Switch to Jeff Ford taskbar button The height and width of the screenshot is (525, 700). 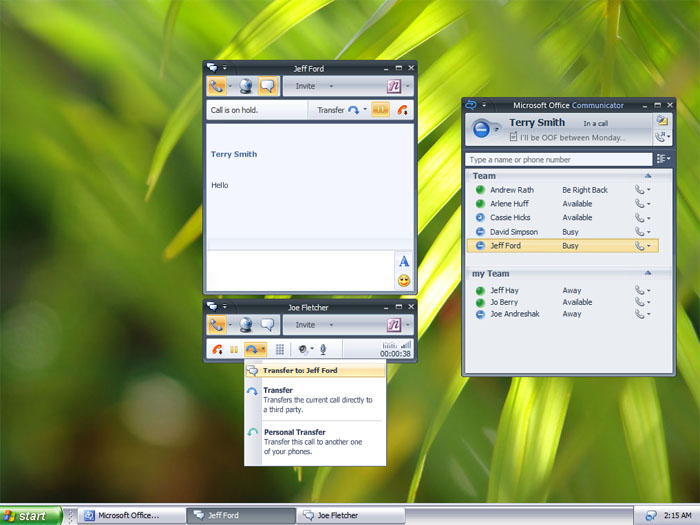click(241, 516)
